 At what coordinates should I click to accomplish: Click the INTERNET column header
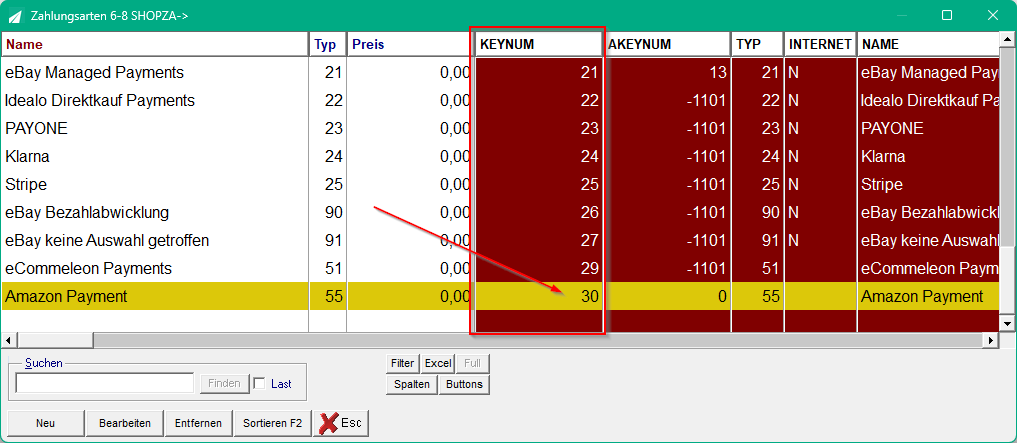(x=820, y=44)
